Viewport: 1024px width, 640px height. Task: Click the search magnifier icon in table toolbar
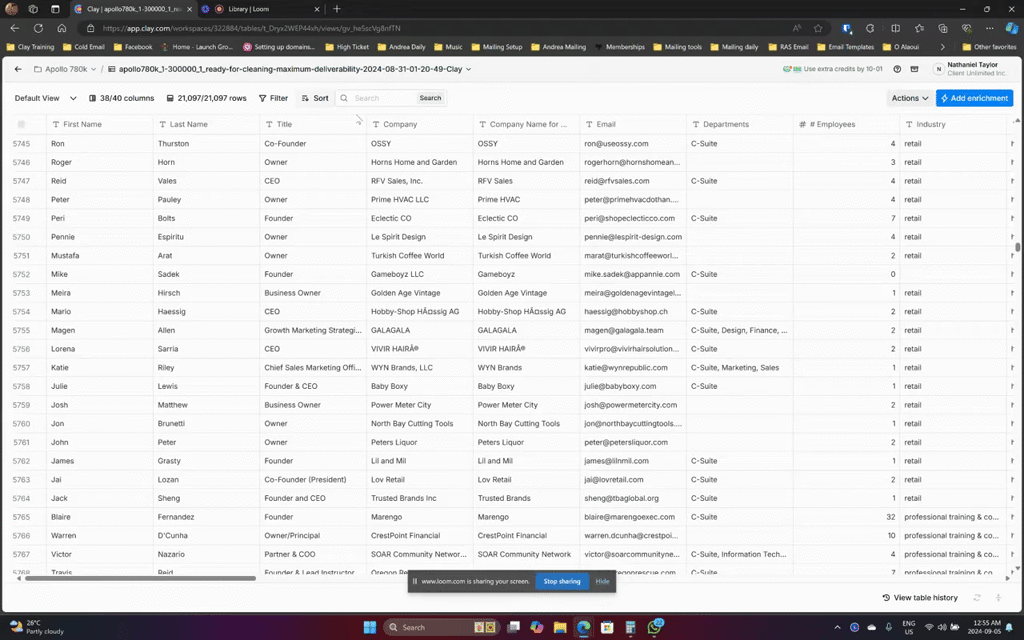click(344, 98)
